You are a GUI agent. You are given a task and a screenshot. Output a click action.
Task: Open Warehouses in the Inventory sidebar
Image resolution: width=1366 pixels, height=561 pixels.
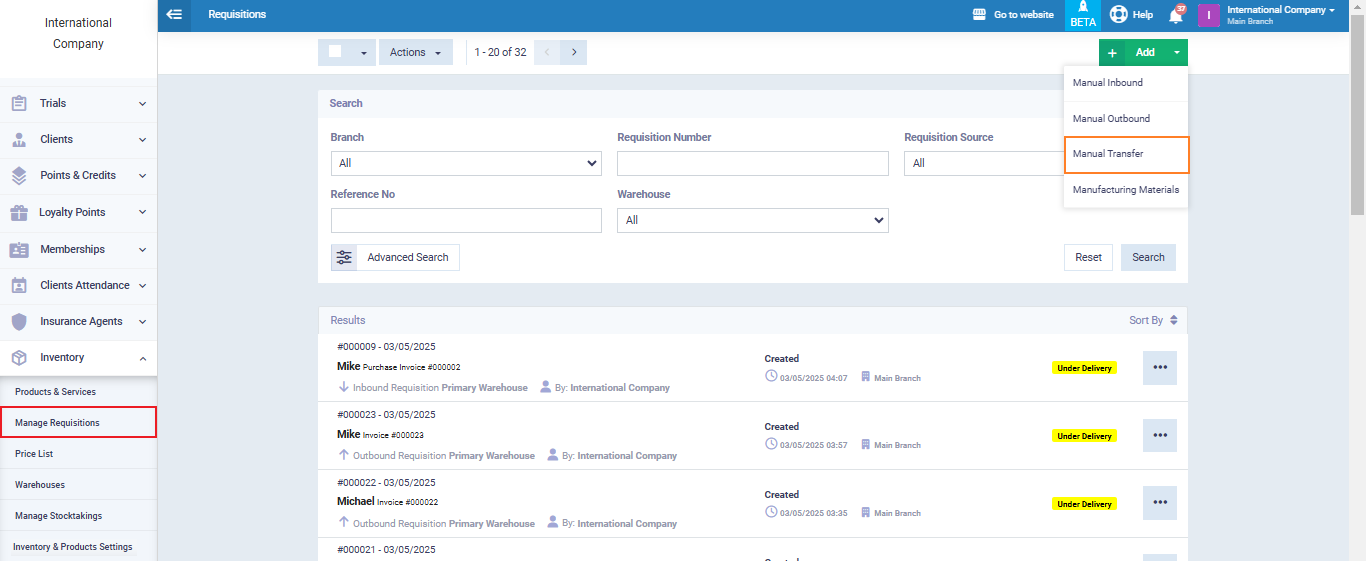40,485
